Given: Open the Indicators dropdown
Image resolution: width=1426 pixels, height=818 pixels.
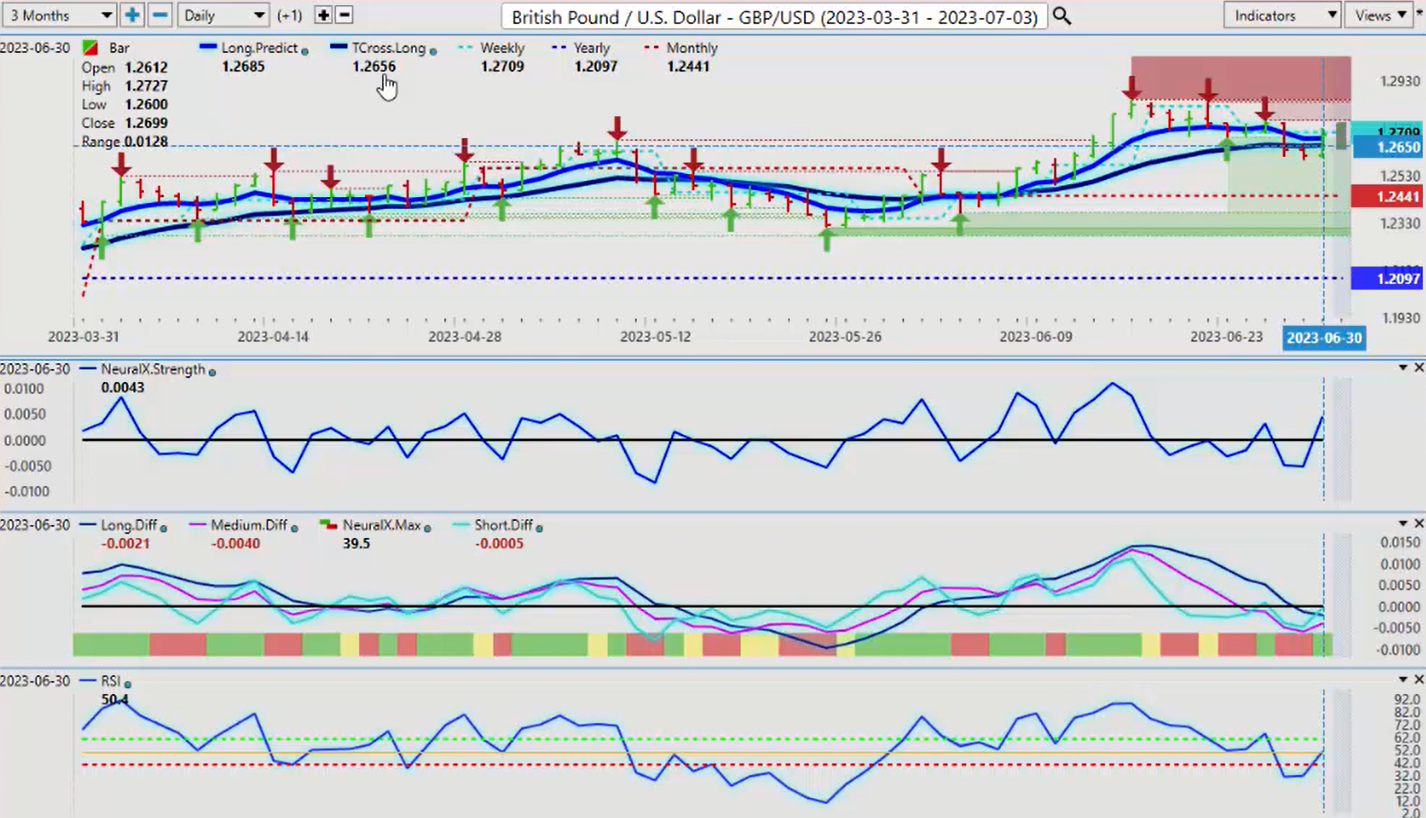Looking at the screenshot, I should (x=1282, y=15).
